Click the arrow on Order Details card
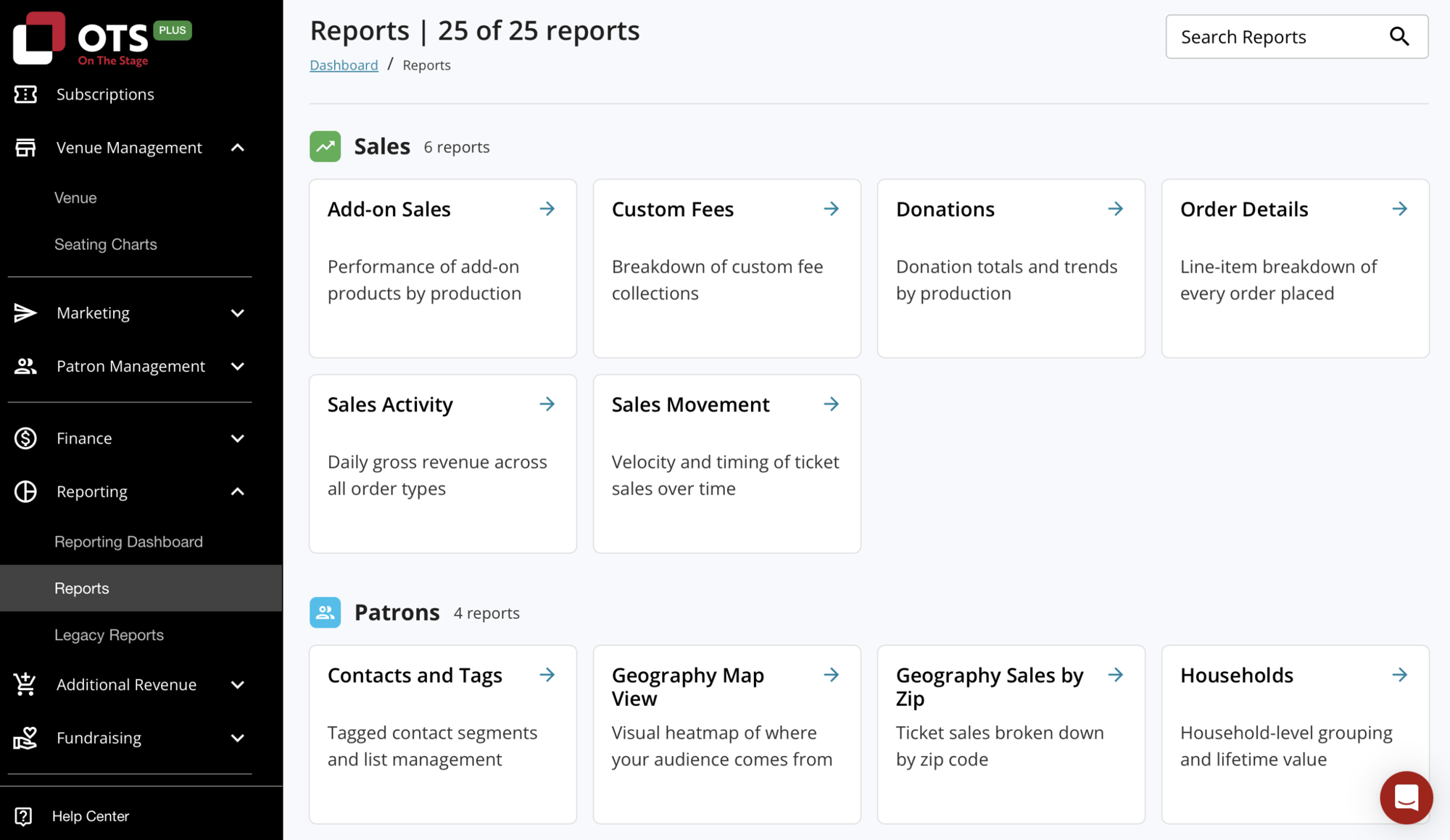 tap(1400, 209)
